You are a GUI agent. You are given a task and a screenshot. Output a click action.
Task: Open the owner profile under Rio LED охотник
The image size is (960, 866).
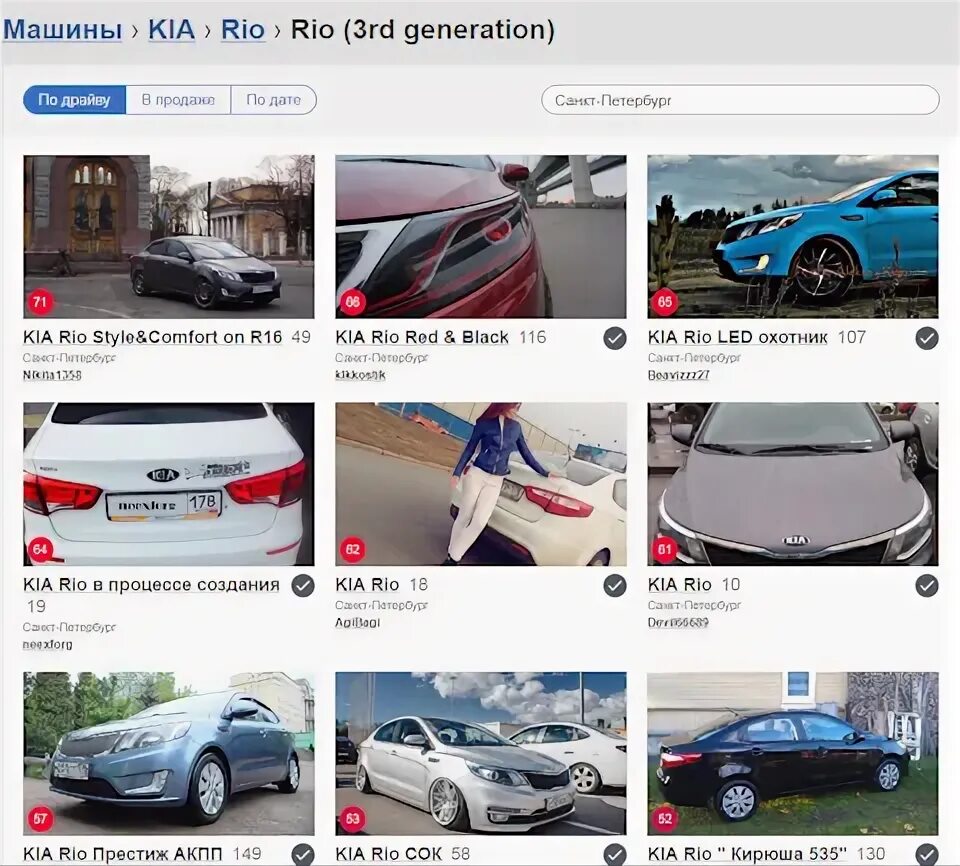[678, 375]
